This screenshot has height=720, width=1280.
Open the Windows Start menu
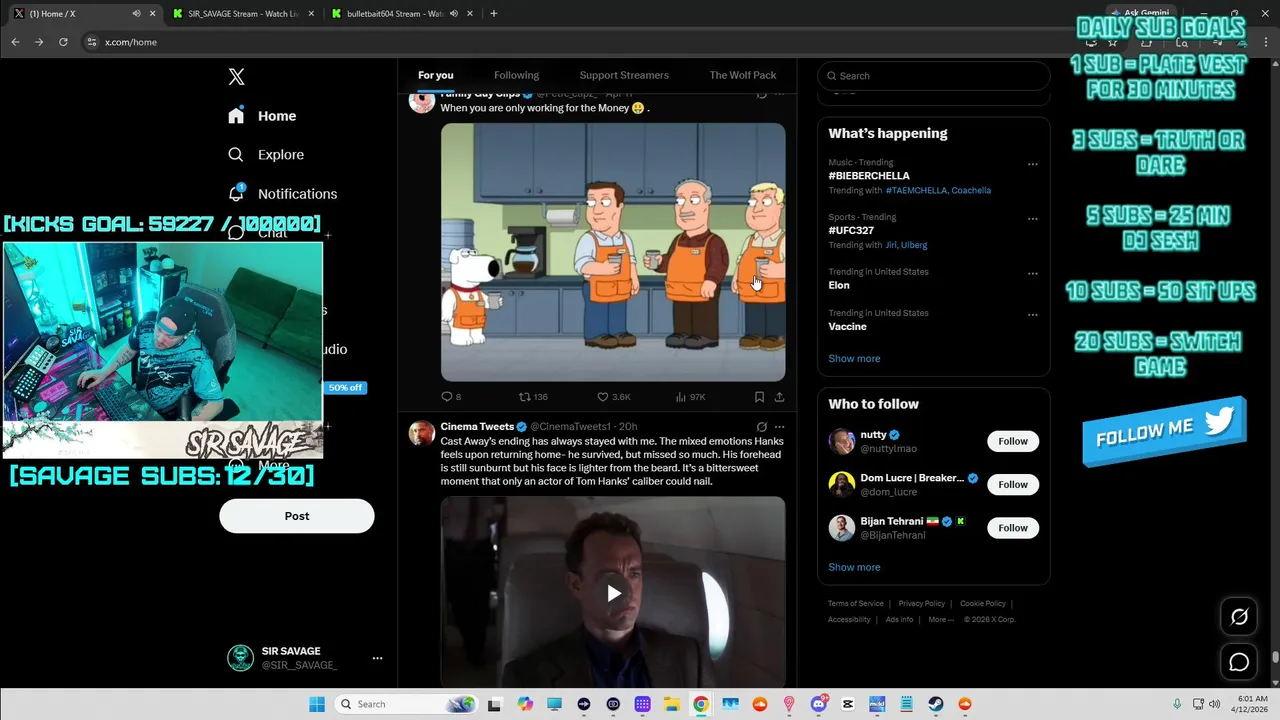coord(317,704)
